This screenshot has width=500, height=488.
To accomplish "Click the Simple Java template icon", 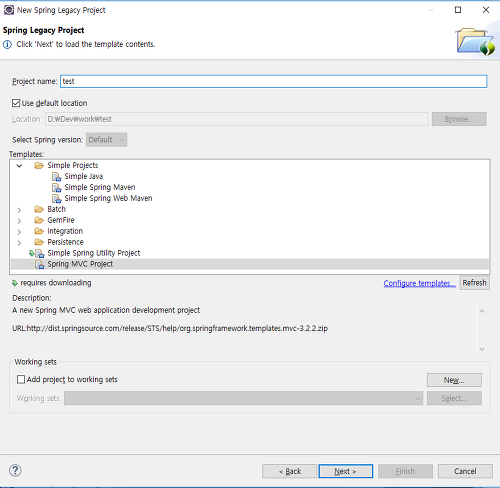I will click(57, 176).
